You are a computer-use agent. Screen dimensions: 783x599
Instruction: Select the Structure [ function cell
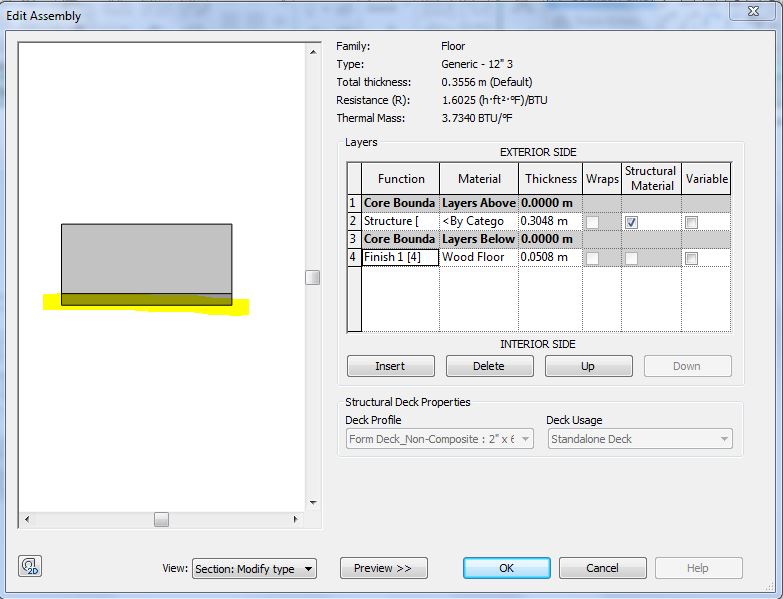(x=400, y=221)
